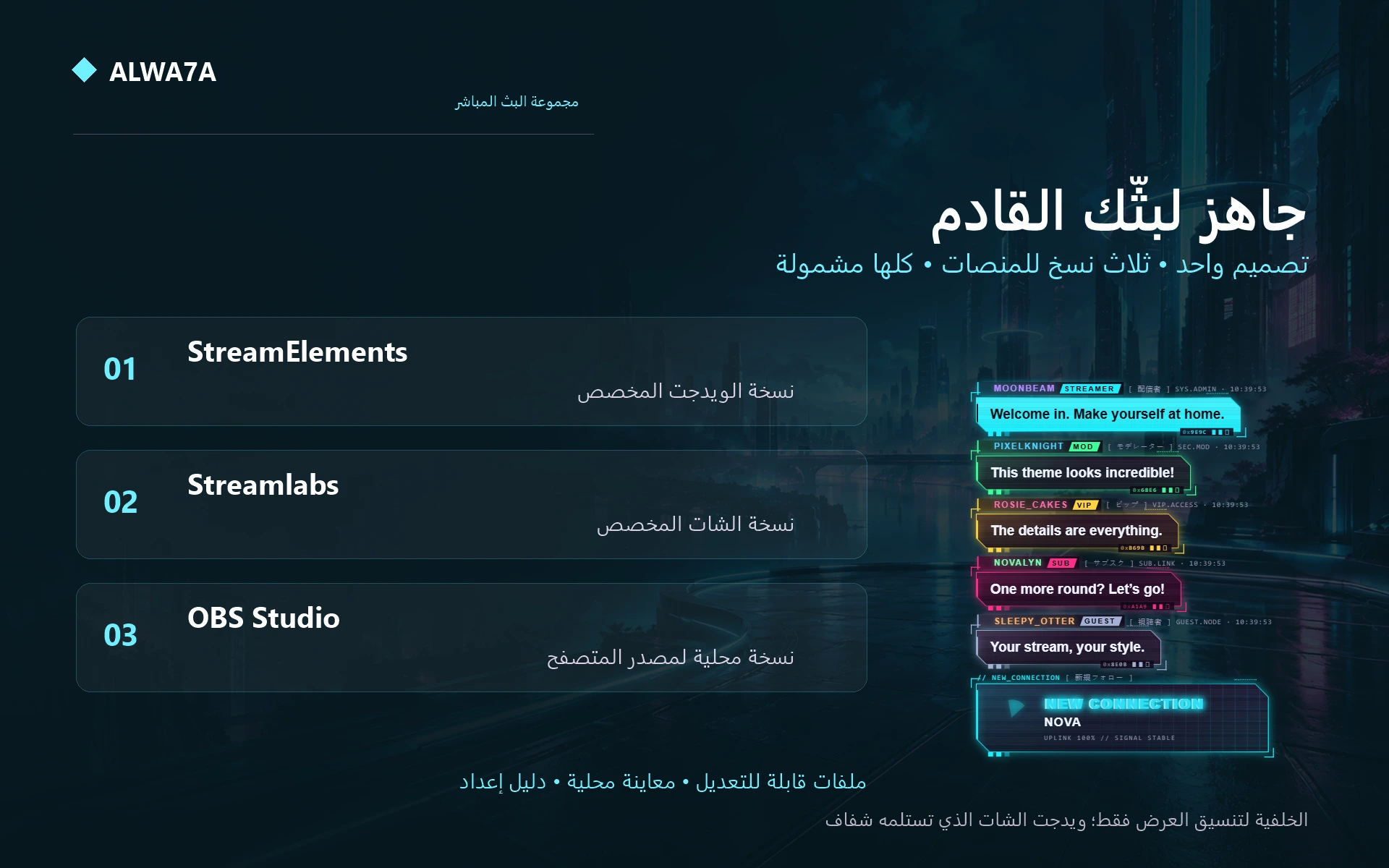Image resolution: width=1389 pixels, height=868 pixels.
Task: Click the subtitle starting with تصميم واحد
Action: [1042, 264]
